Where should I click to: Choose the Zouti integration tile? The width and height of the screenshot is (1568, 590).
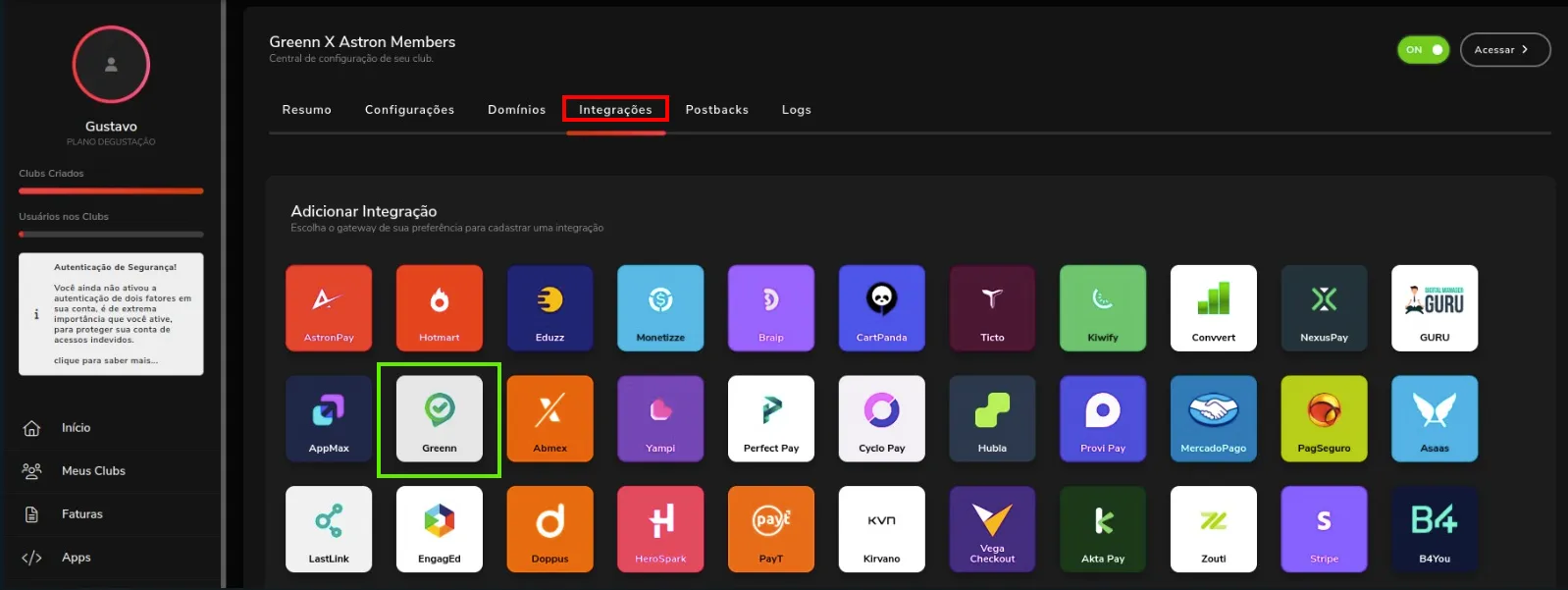click(x=1214, y=529)
